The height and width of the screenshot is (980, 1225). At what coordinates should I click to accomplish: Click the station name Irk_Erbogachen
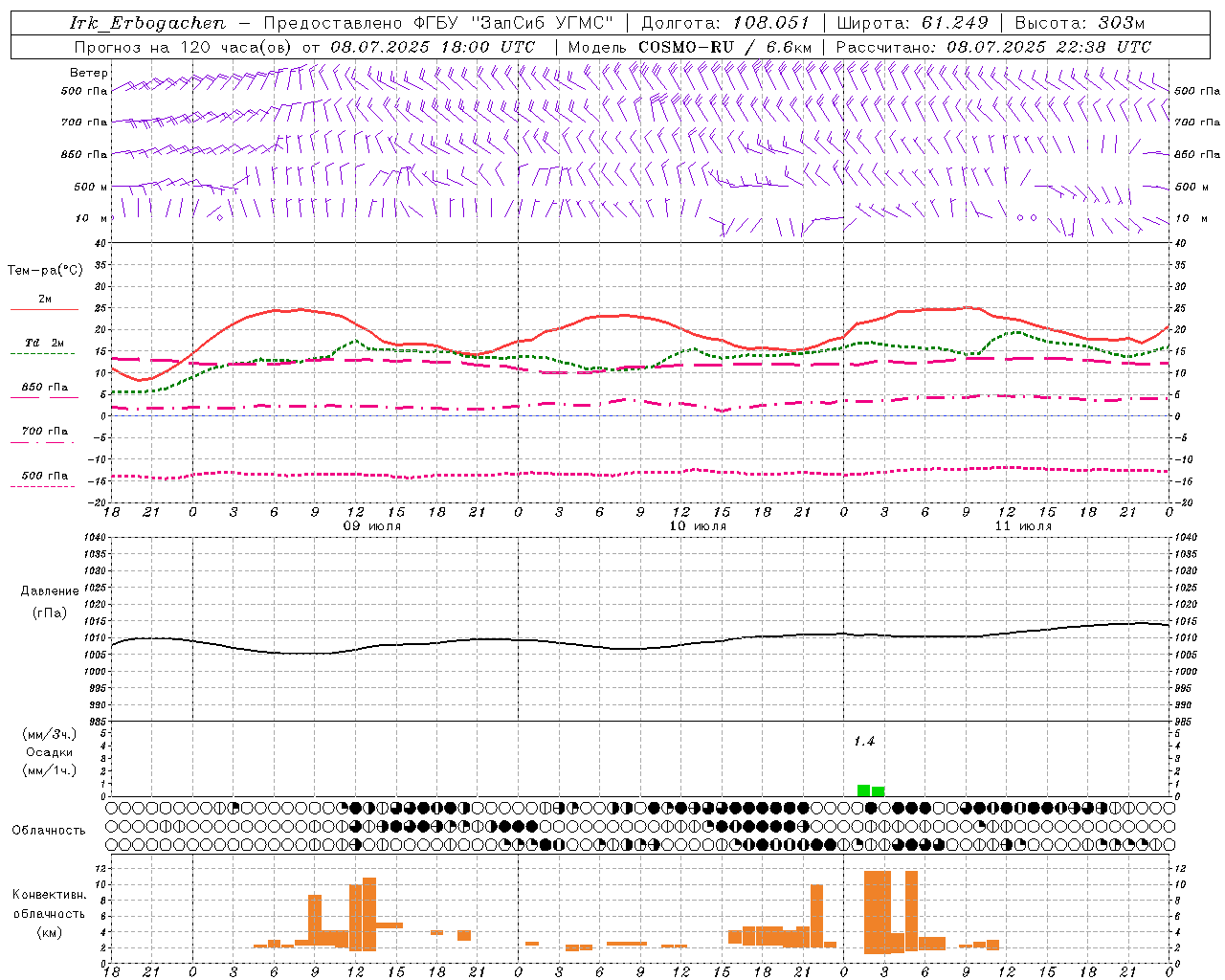(x=148, y=23)
